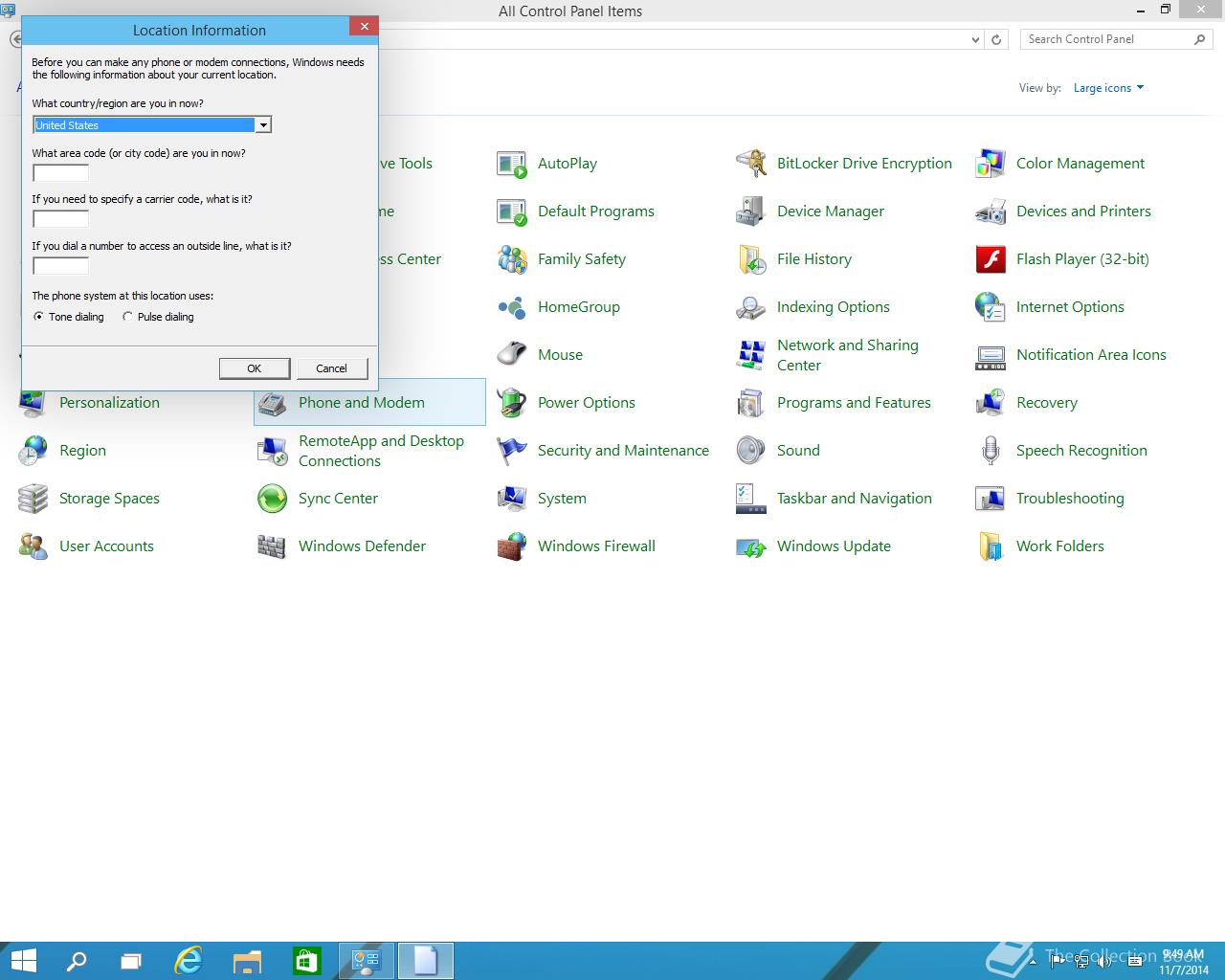
Task: Select Tone dialing radio button
Action: tap(39, 317)
